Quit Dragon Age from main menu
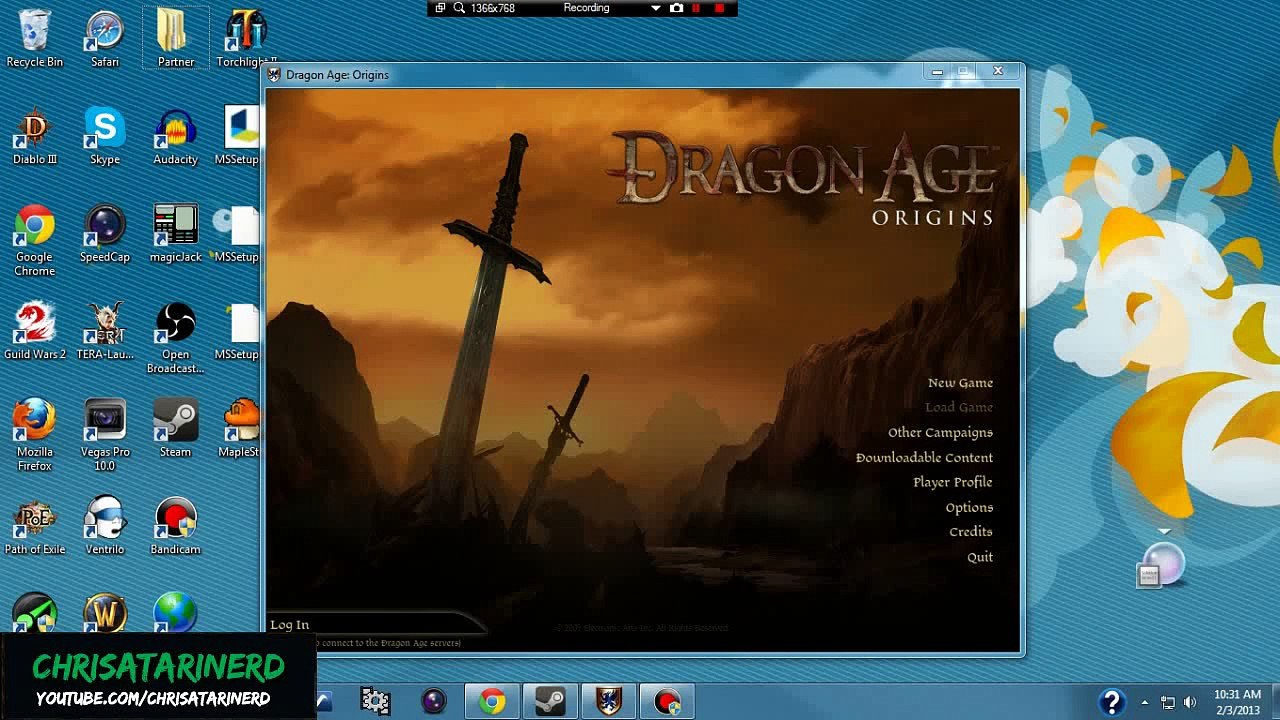 980,557
